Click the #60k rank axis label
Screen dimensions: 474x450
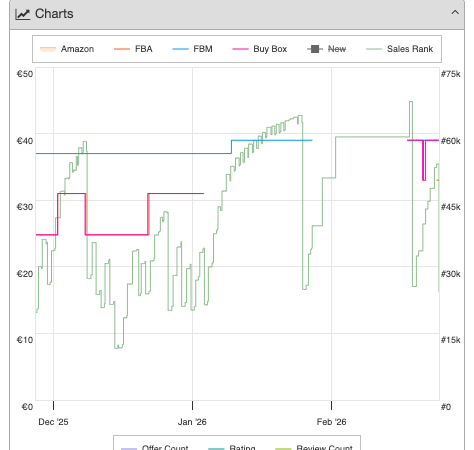[451, 141]
